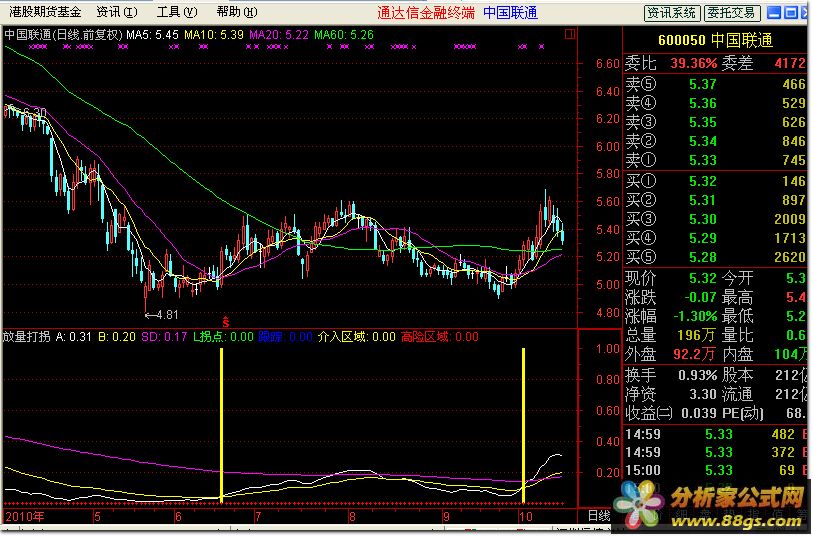Click the 卖① 5.33 order row

click(x=714, y=160)
